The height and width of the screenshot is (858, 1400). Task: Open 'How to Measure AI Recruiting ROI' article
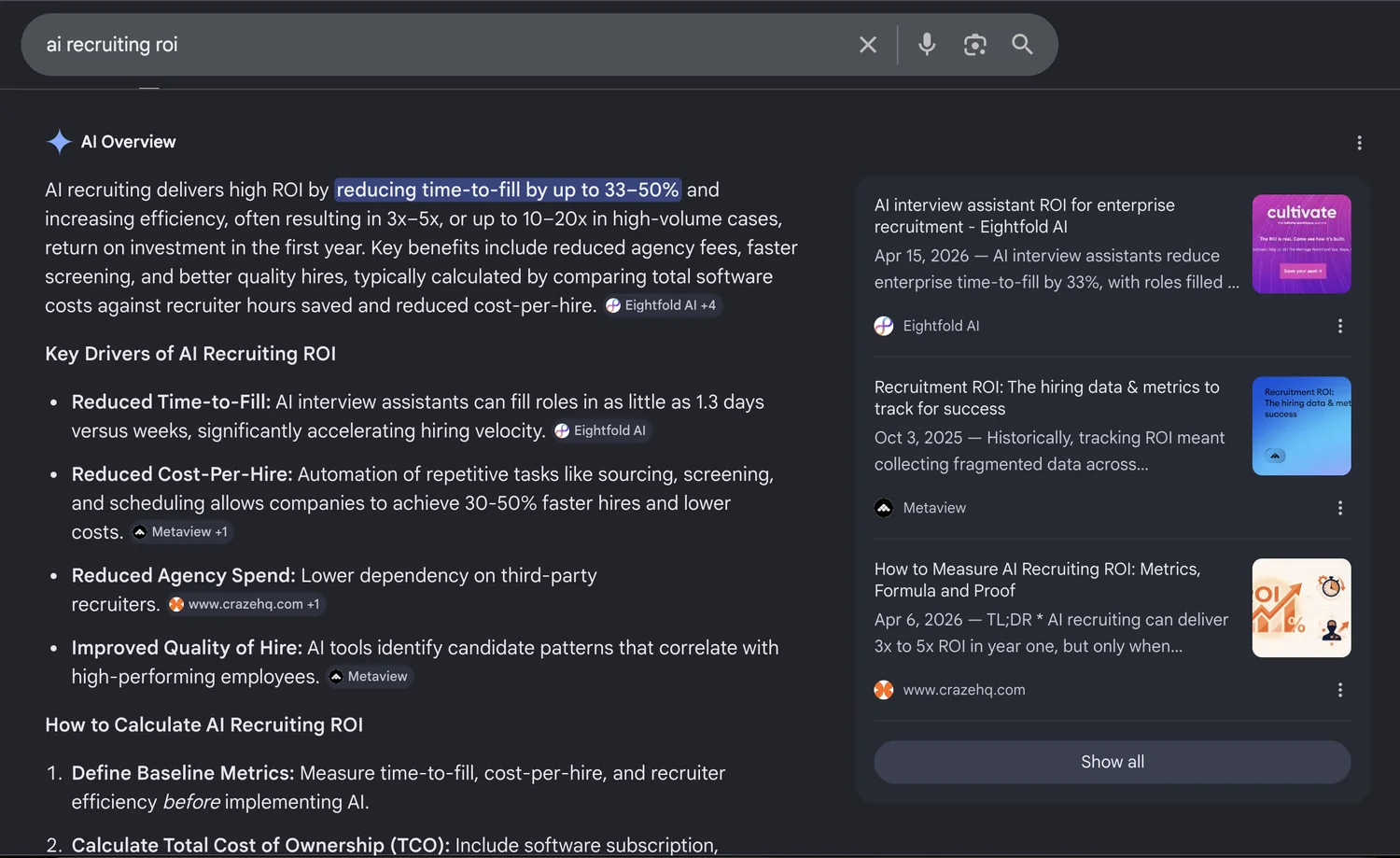[x=1037, y=580]
